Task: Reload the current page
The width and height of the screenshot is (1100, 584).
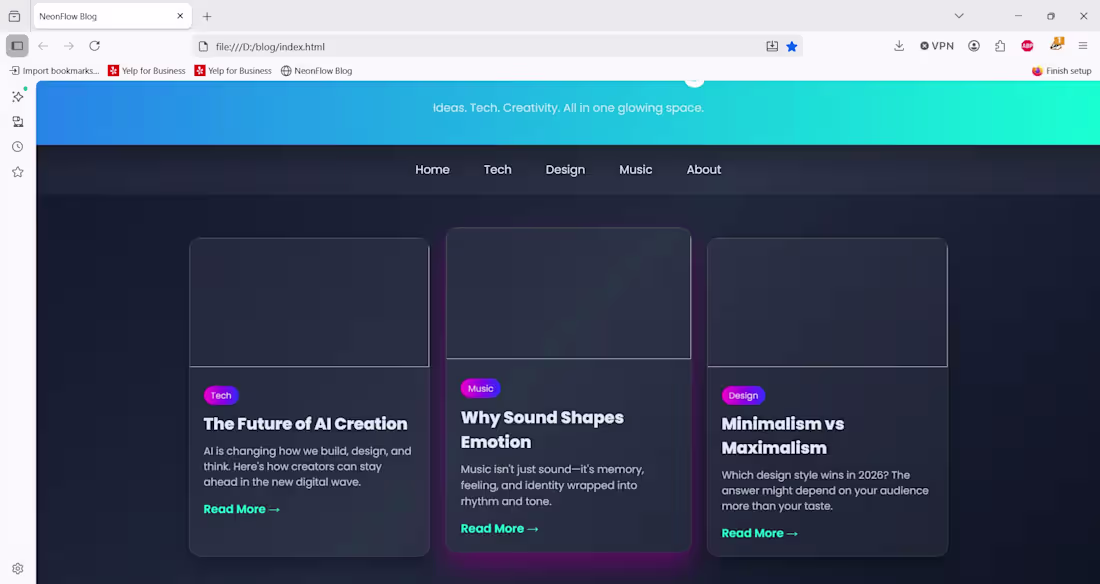Action: click(x=95, y=46)
